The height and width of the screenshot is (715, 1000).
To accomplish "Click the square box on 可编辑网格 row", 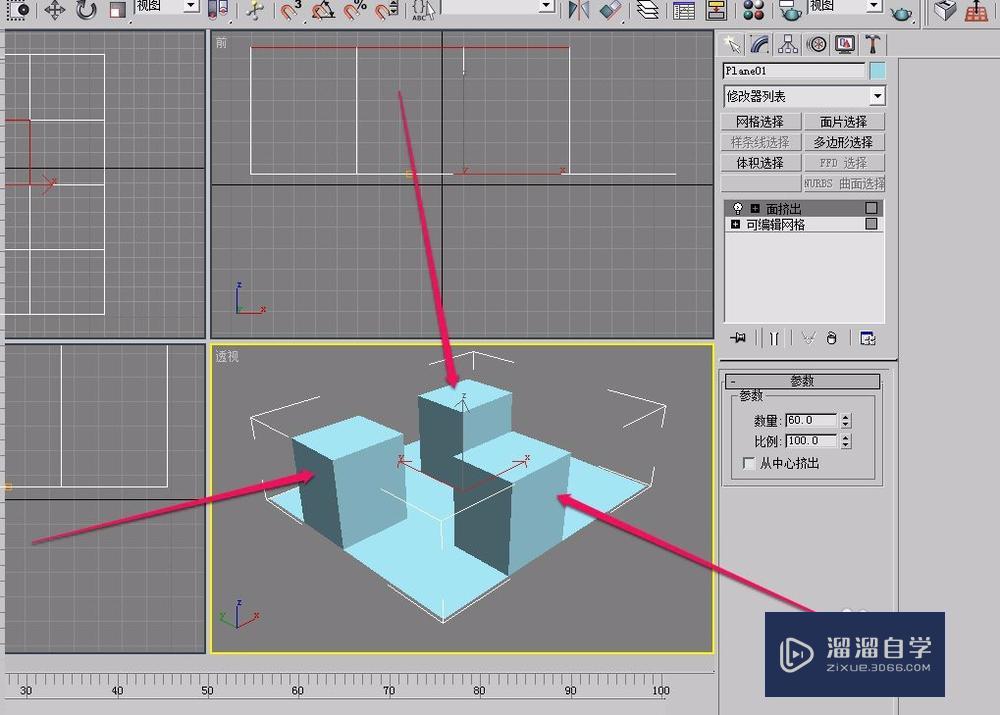I will (871, 224).
